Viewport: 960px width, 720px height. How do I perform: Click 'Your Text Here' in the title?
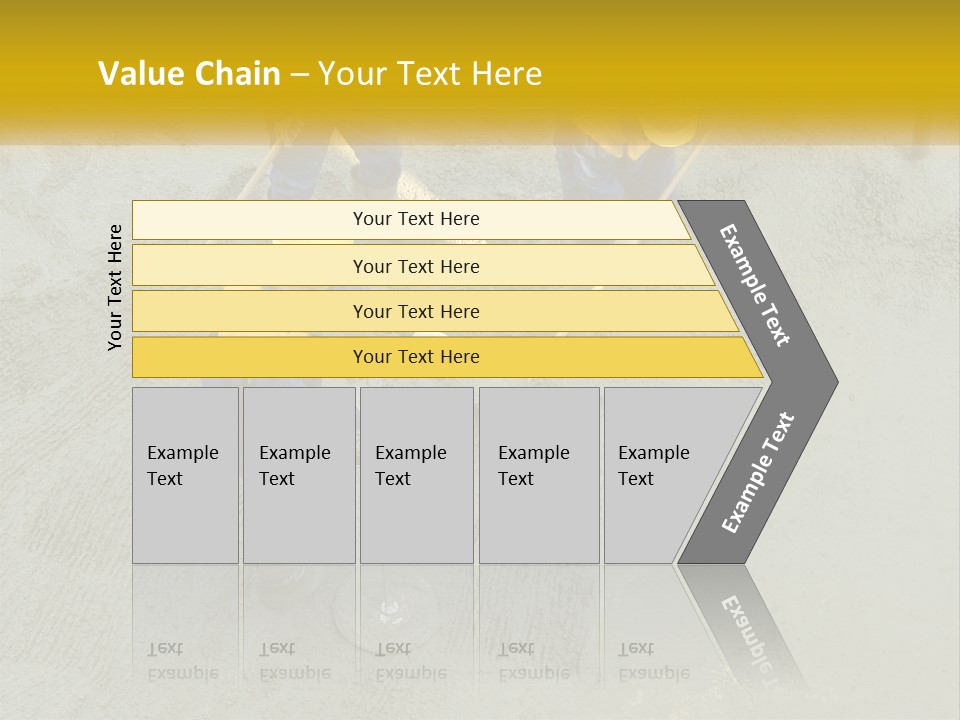click(x=430, y=74)
